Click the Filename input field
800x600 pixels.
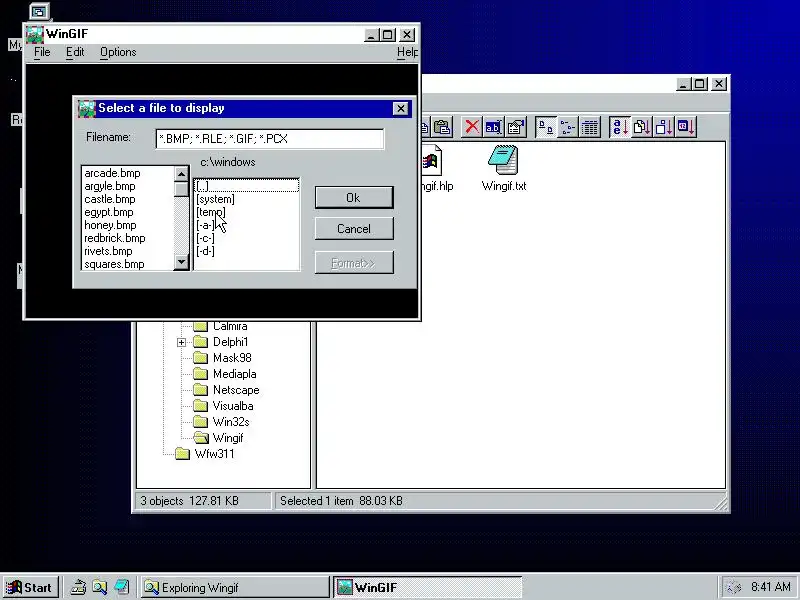270,139
